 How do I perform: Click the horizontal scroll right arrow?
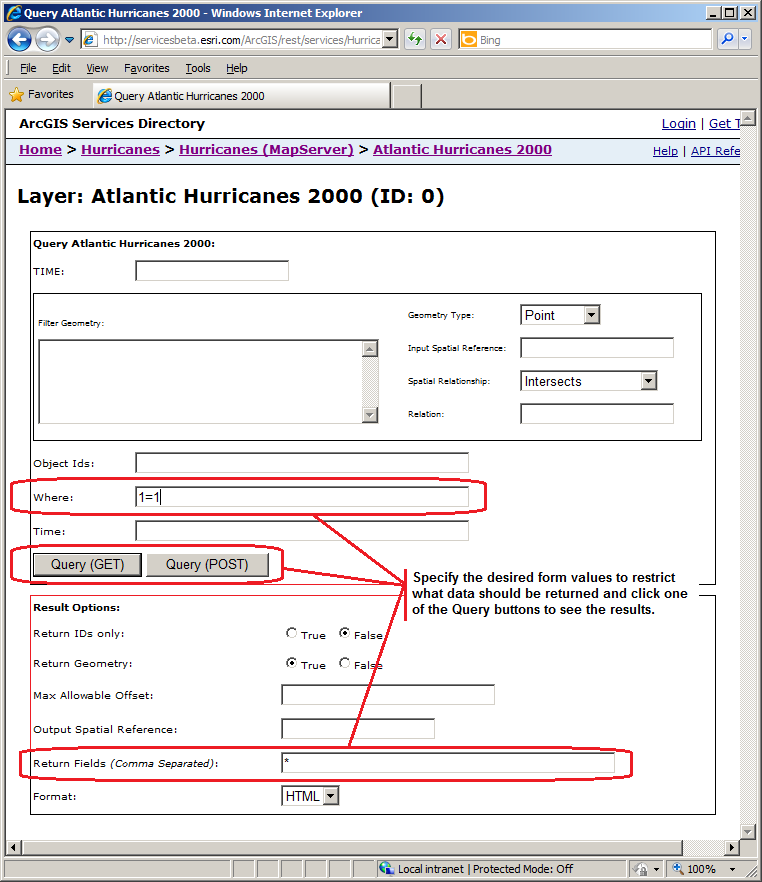click(732, 847)
